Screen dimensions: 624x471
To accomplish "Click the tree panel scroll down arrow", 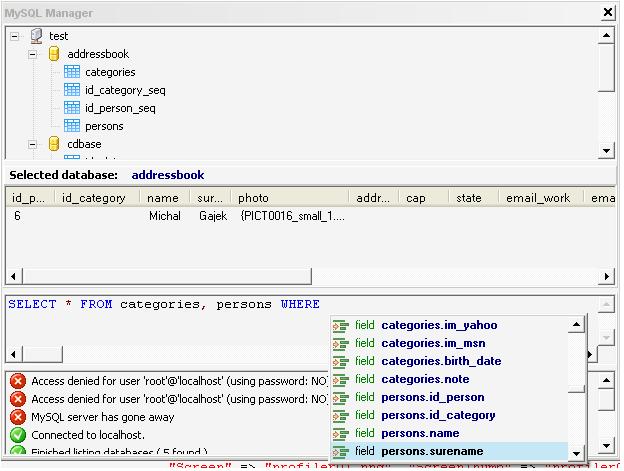I will [606, 151].
